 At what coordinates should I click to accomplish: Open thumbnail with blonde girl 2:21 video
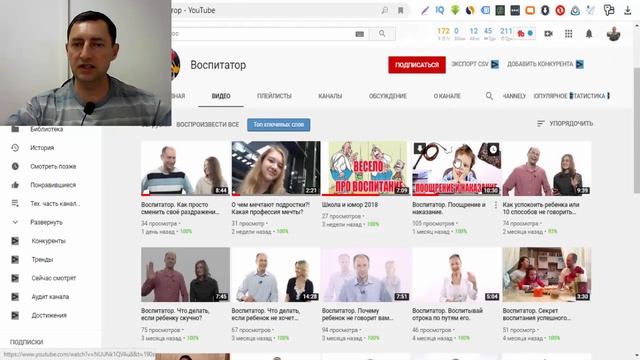pyautogui.click(x=276, y=168)
